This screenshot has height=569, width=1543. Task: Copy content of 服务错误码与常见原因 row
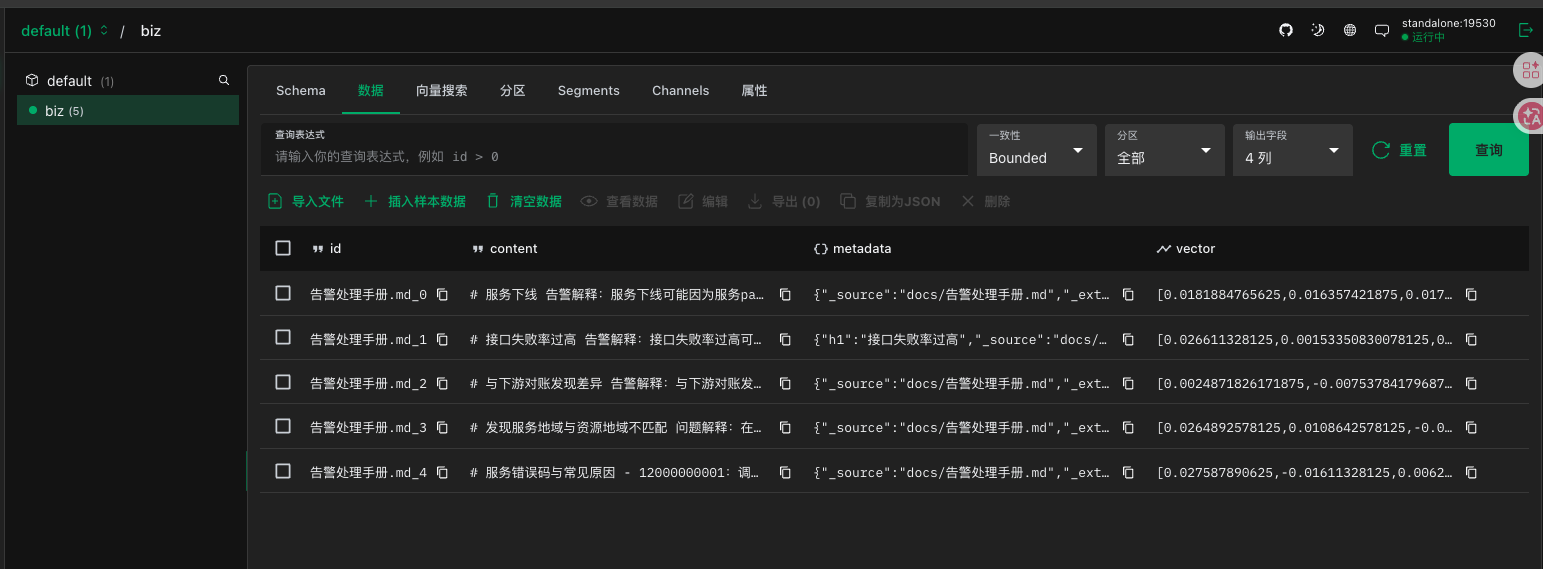click(785, 472)
